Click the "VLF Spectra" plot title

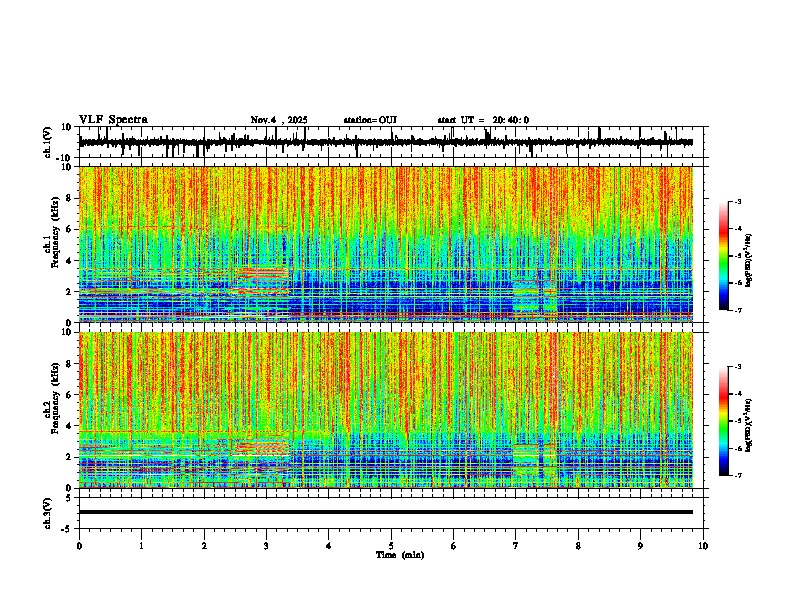point(113,120)
